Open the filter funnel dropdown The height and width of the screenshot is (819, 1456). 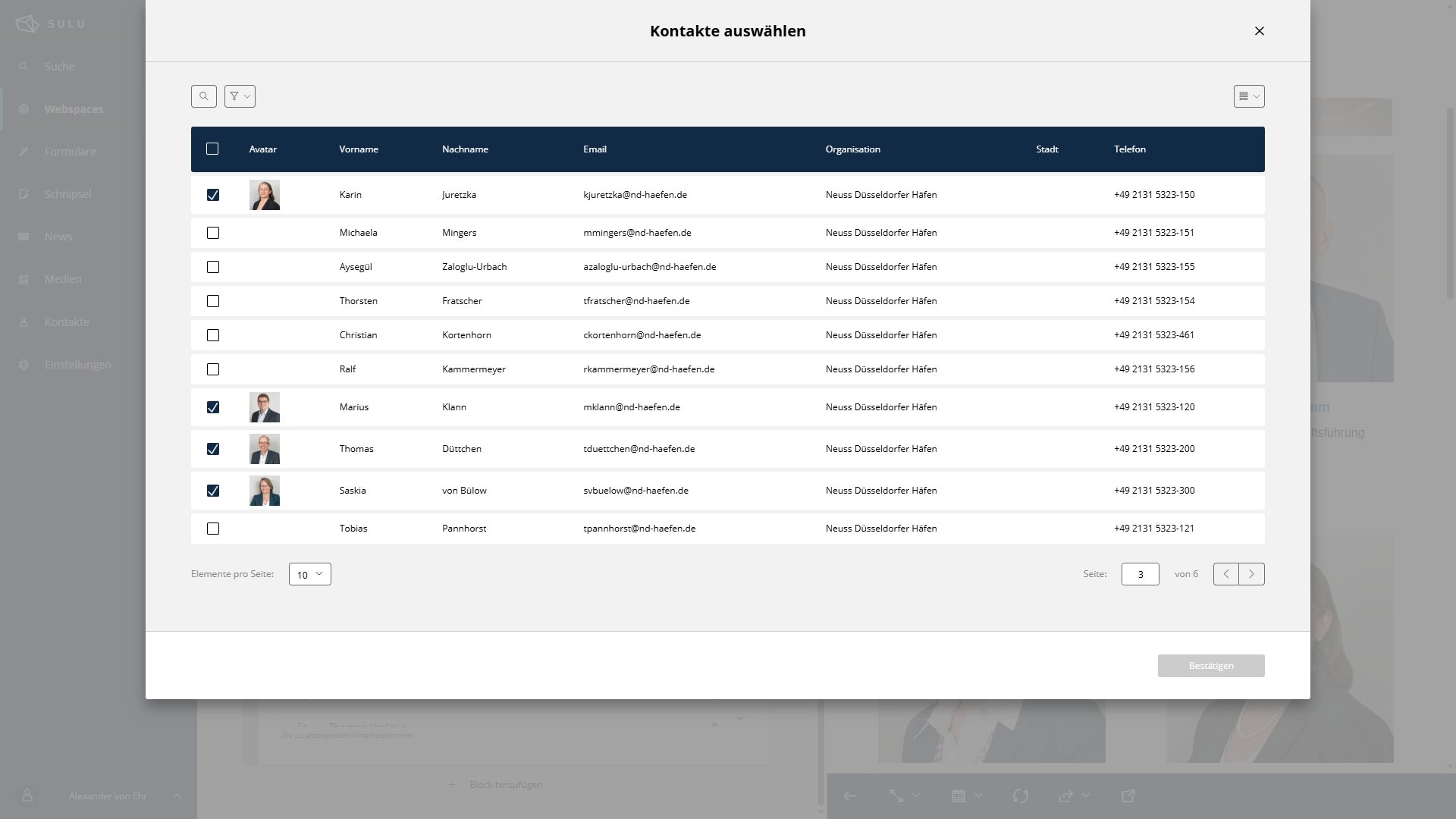240,96
